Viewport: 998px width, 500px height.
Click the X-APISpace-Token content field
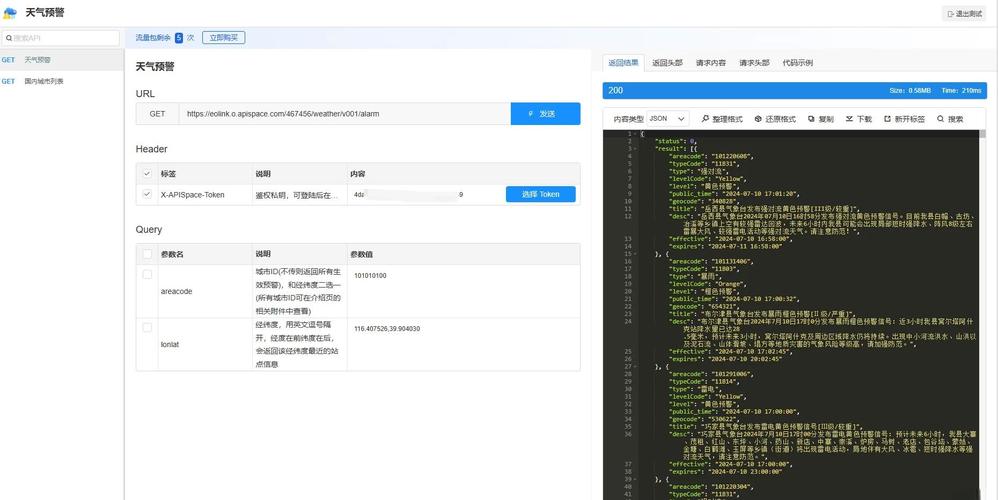tap(425, 195)
